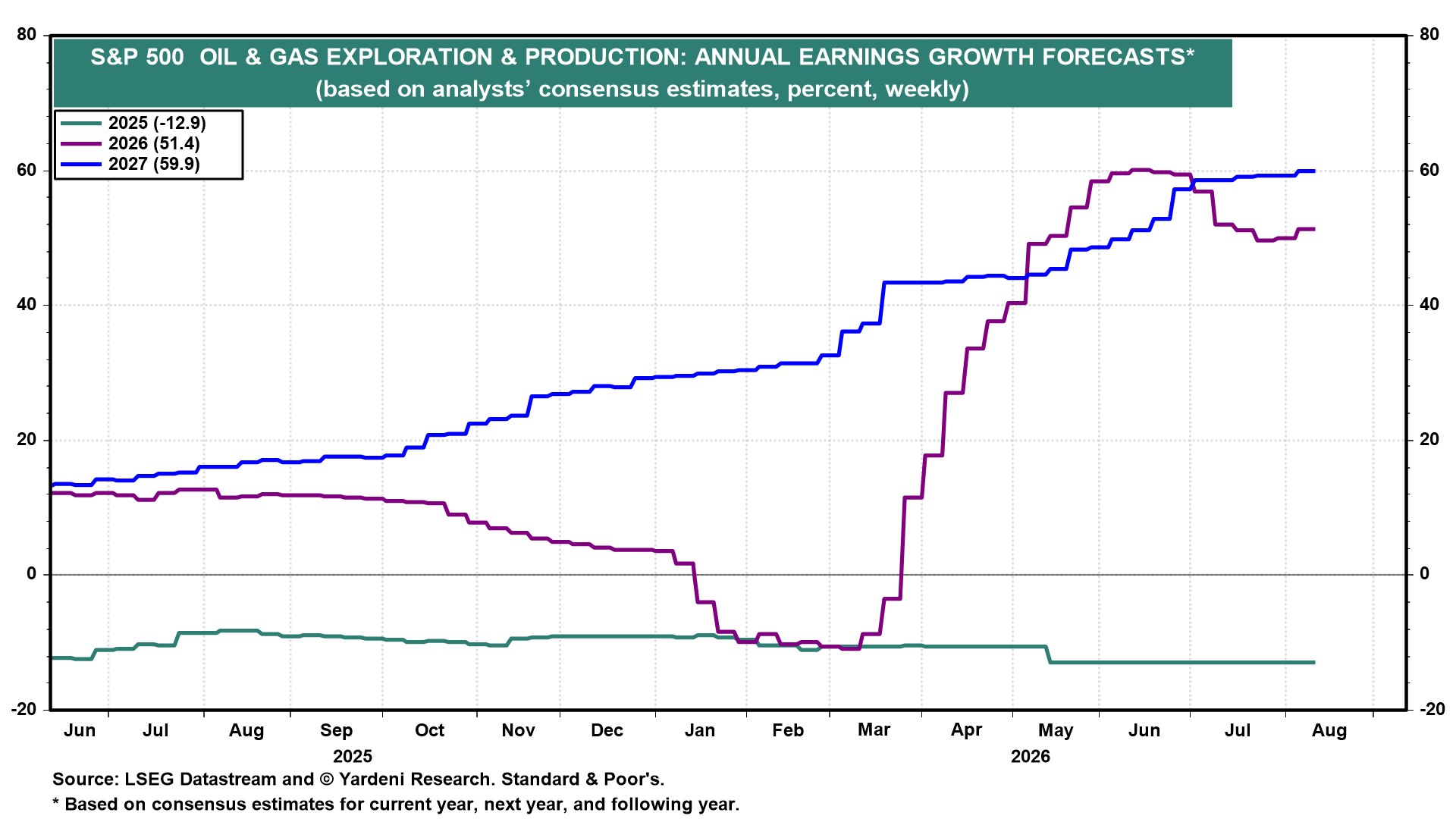This screenshot has height=819, width=1456.
Task: Select the Apr month label on the x-axis
Action: coord(967,731)
